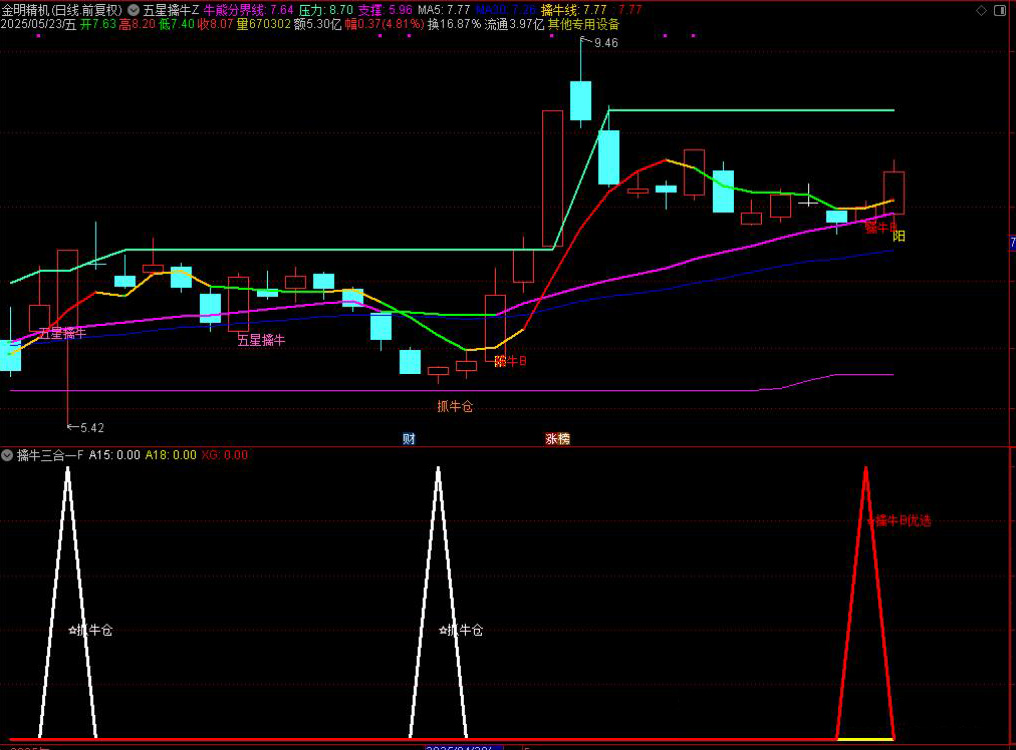Click the 9.46 high price marker
This screenshot has height=750, width=1016.
click(605, 43)
